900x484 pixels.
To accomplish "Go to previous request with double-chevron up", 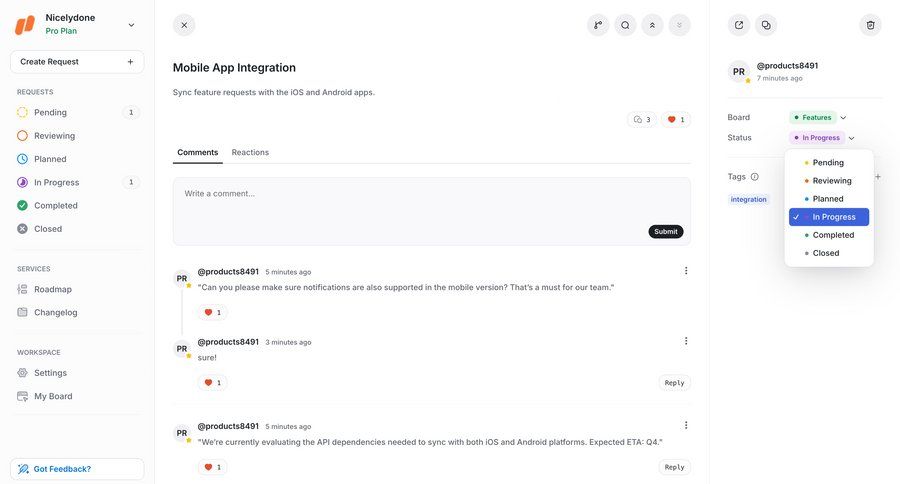I will pos(652,25).
